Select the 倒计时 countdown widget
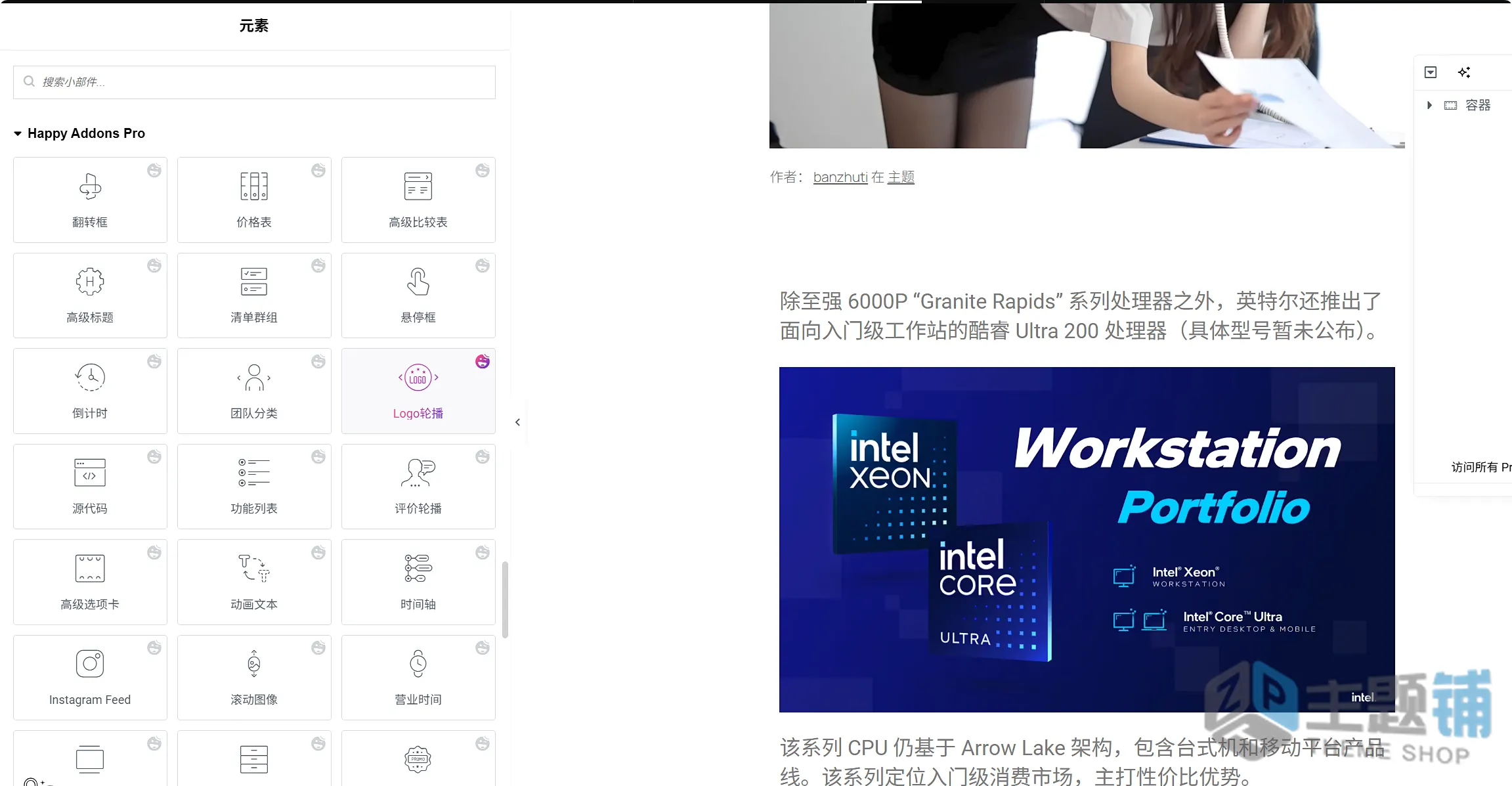Viewport: 1512px width, 786px height. [x=90, y=391]
